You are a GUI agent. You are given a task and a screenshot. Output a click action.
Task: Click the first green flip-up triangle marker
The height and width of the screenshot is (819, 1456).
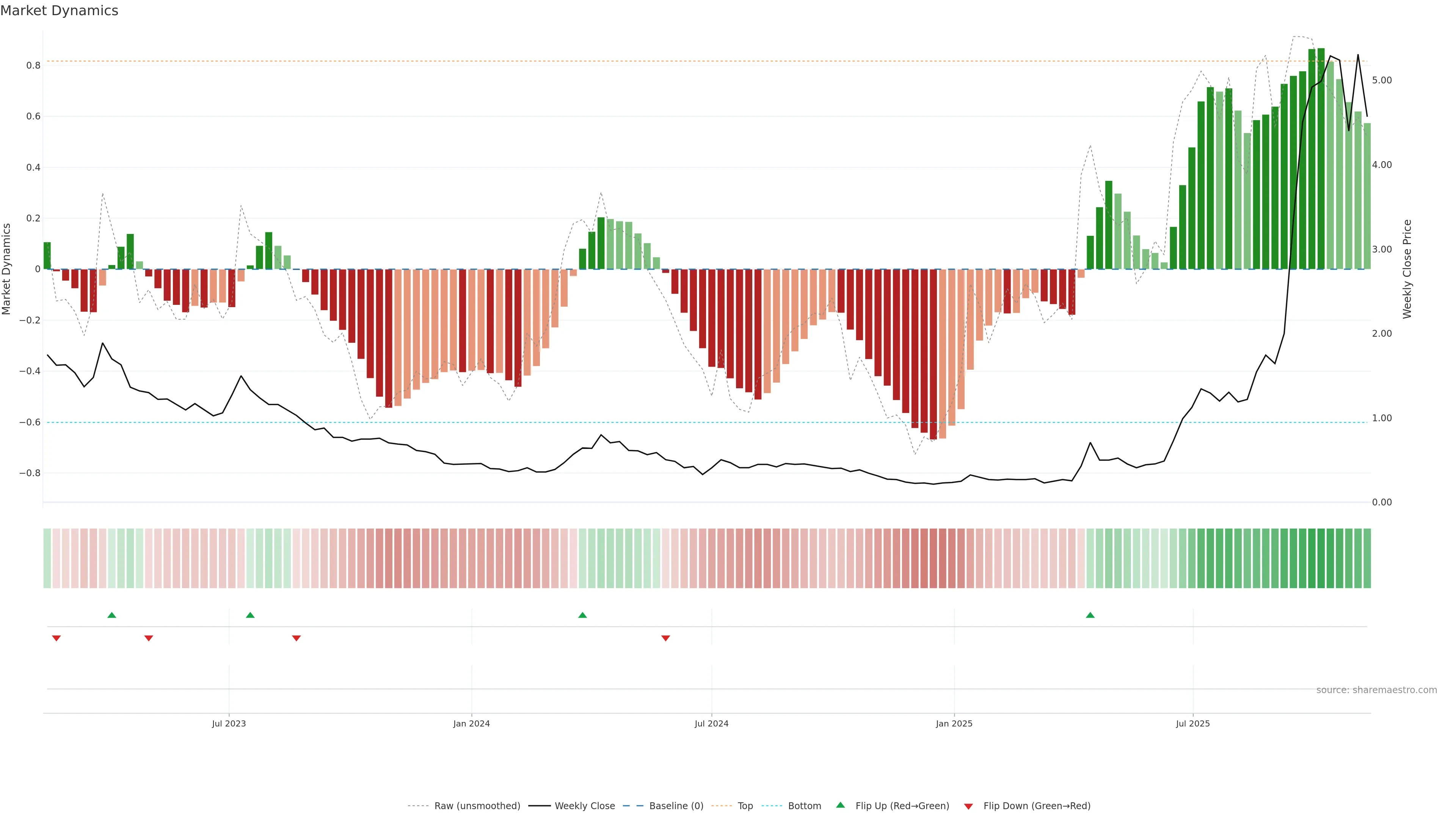point(112,615)
